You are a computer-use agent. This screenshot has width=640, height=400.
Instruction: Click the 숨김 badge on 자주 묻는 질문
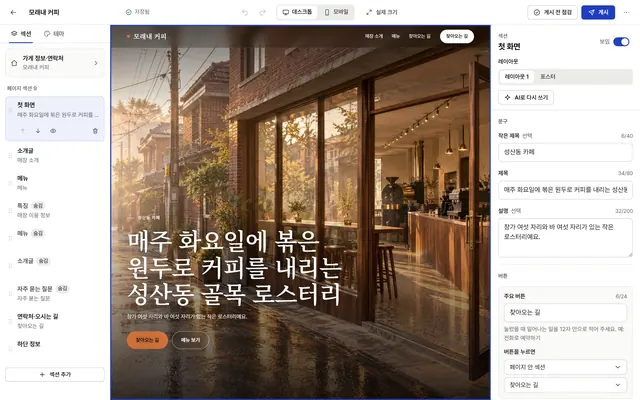[x=62, y=289]
